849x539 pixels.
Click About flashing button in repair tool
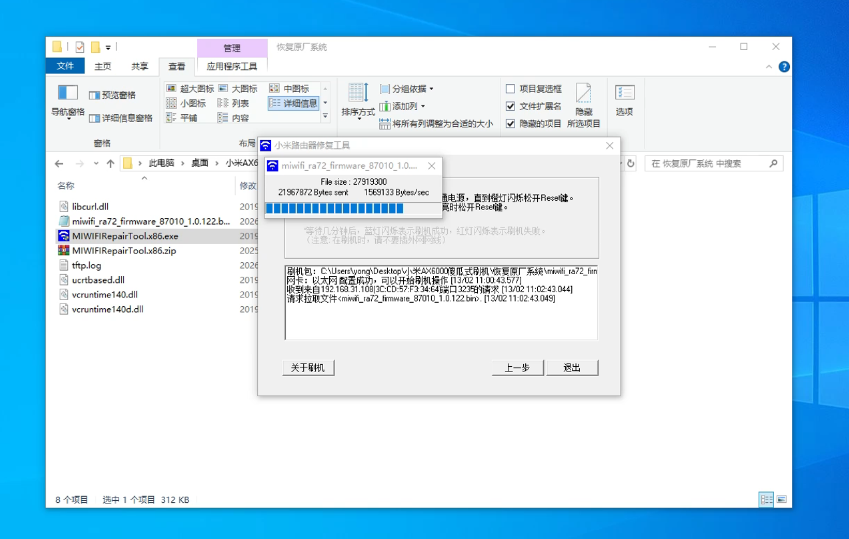click(308, 367)
